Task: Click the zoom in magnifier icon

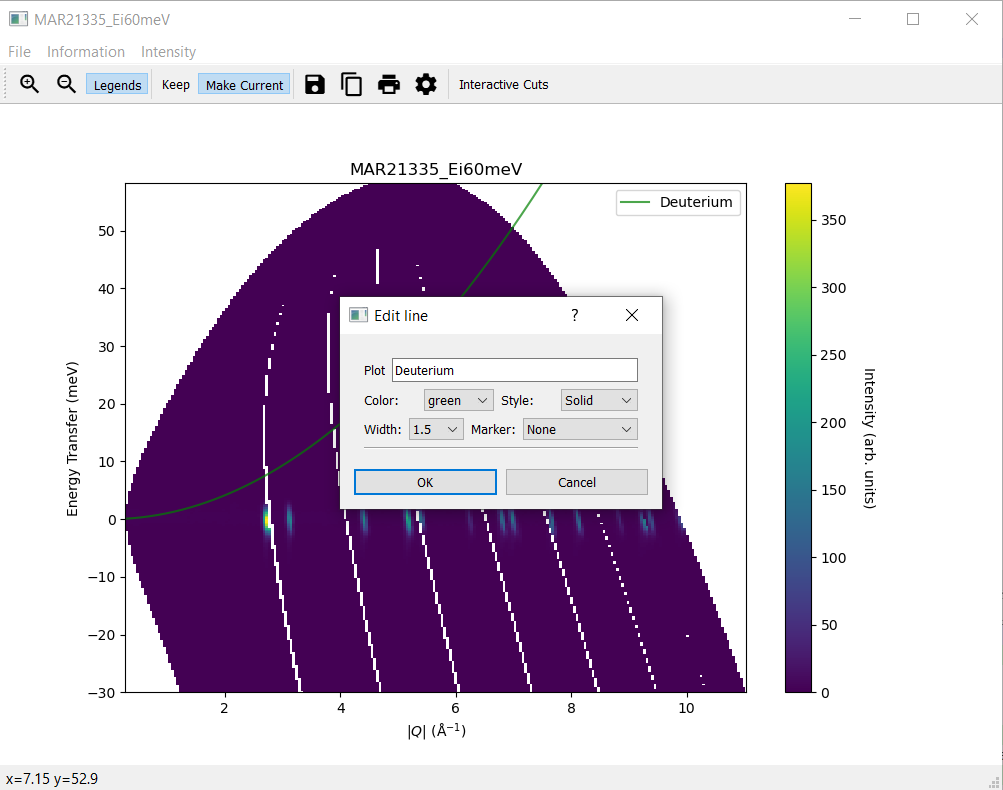Action: 30,85
